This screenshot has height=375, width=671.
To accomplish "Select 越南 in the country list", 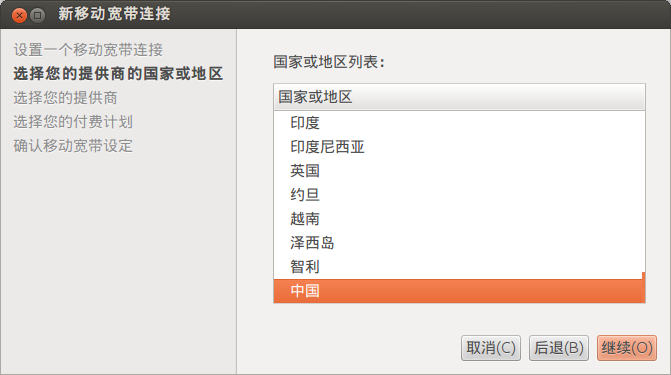I will (x=459, y=219).
